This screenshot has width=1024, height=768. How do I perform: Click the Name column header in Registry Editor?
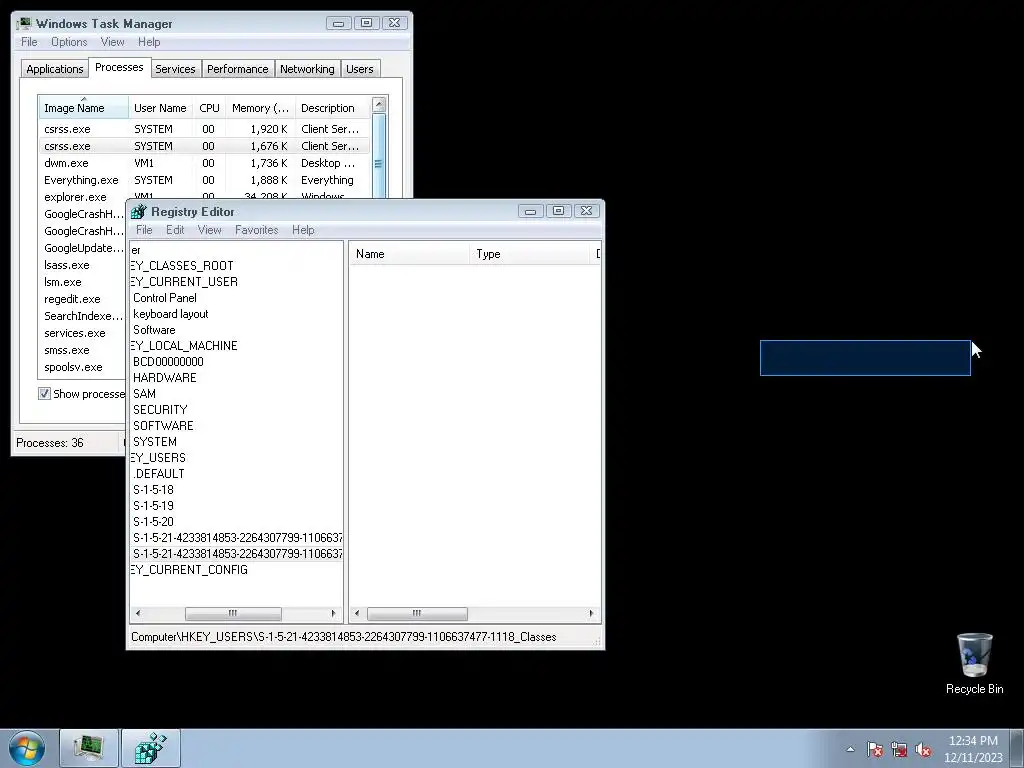409,254
